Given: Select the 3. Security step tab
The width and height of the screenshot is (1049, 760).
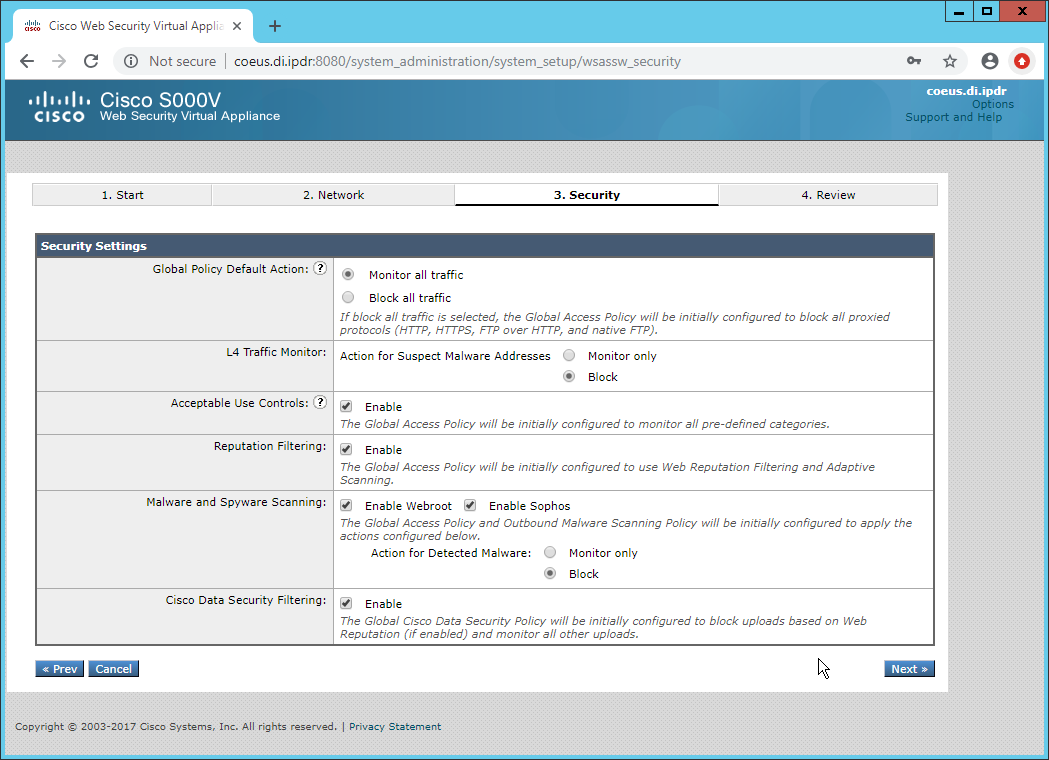Looking at the screenshot, I should 587,195.
